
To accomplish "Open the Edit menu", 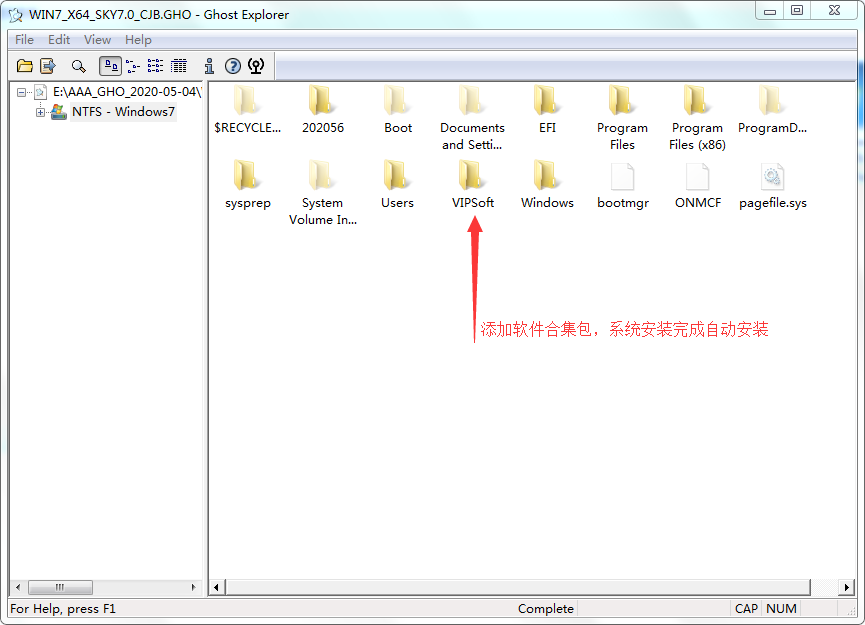I will pyautogui.click(x=59, y=40).
